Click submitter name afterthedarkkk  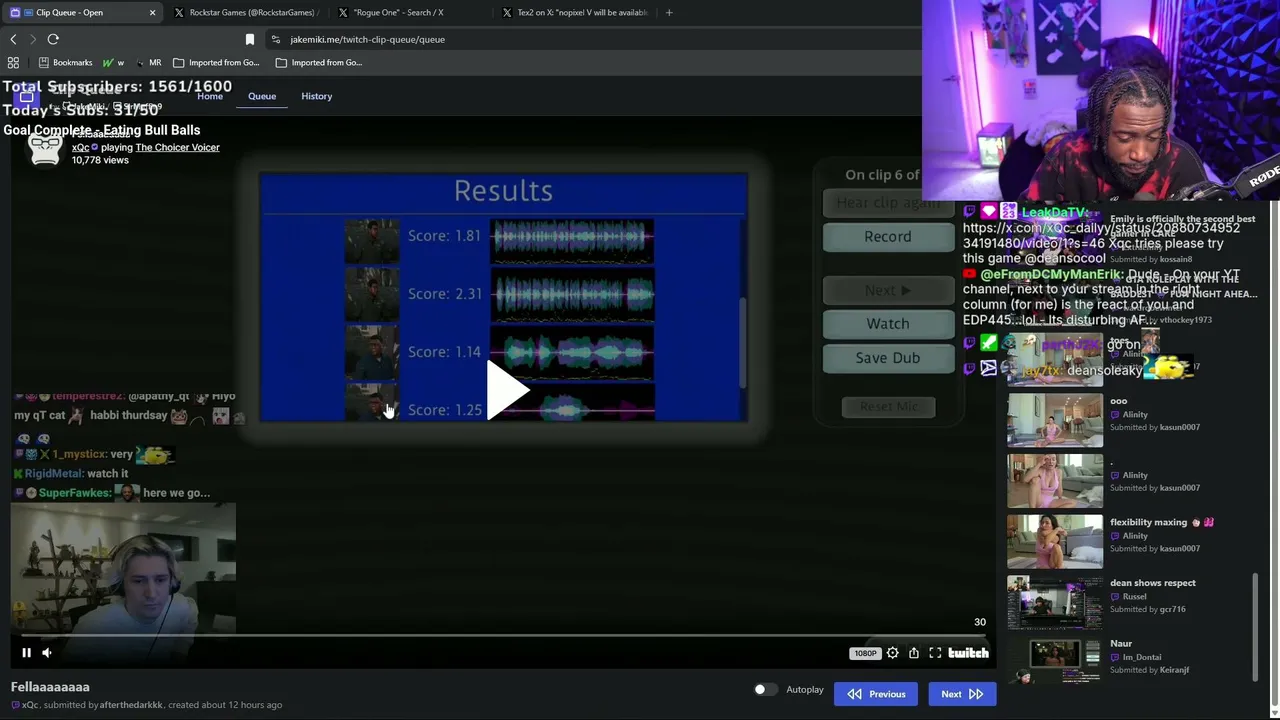click(x=131, y=705)
